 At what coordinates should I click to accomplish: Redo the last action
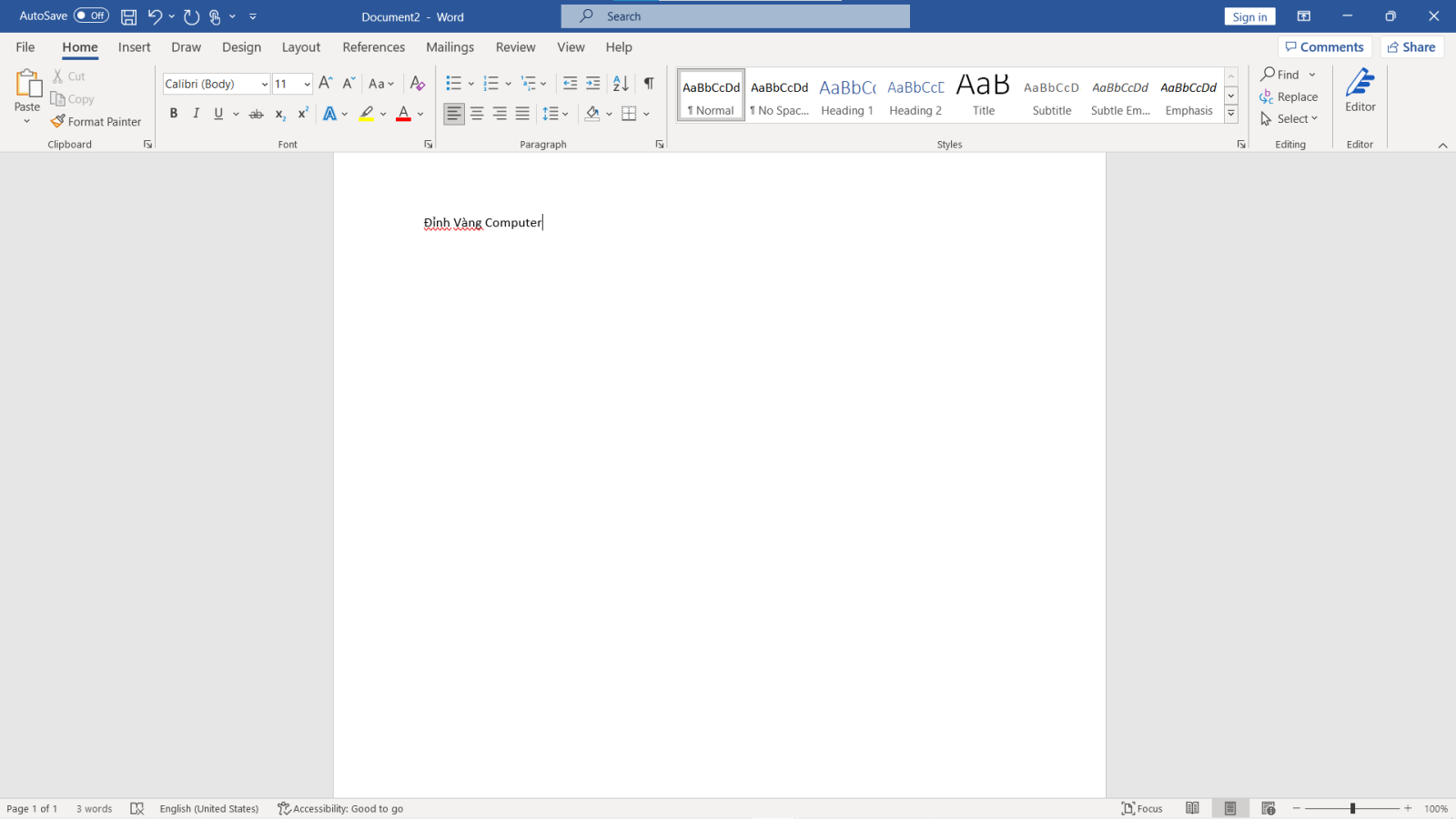tap(191, 16)
